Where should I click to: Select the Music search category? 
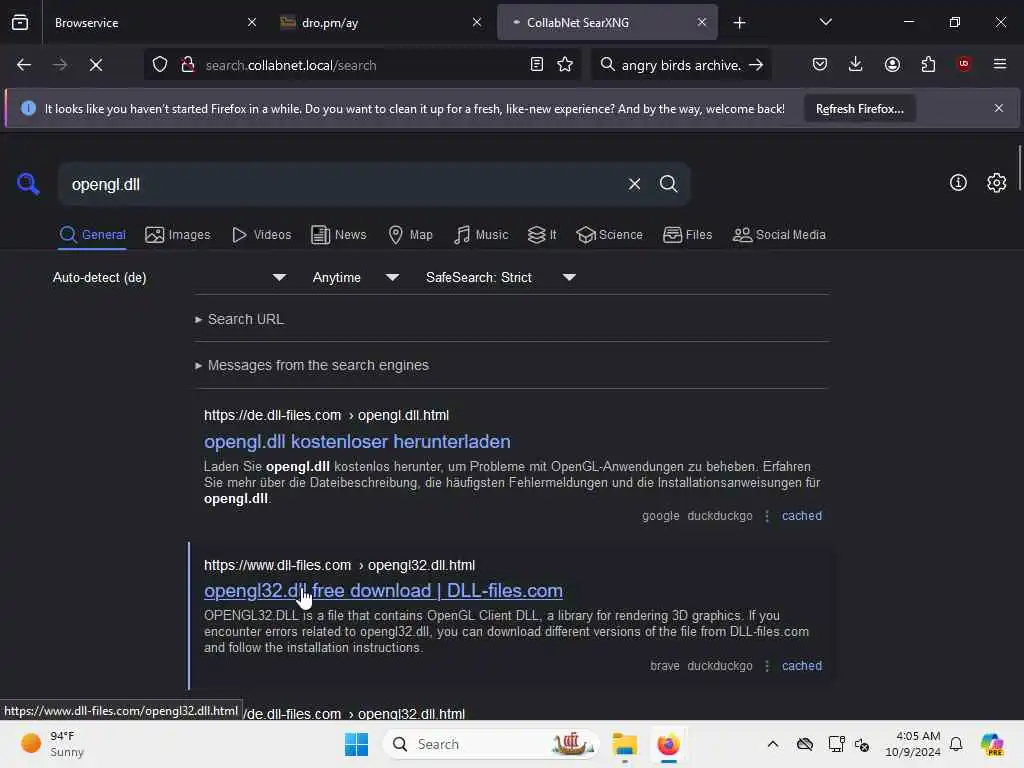click(x=481, y=235)
